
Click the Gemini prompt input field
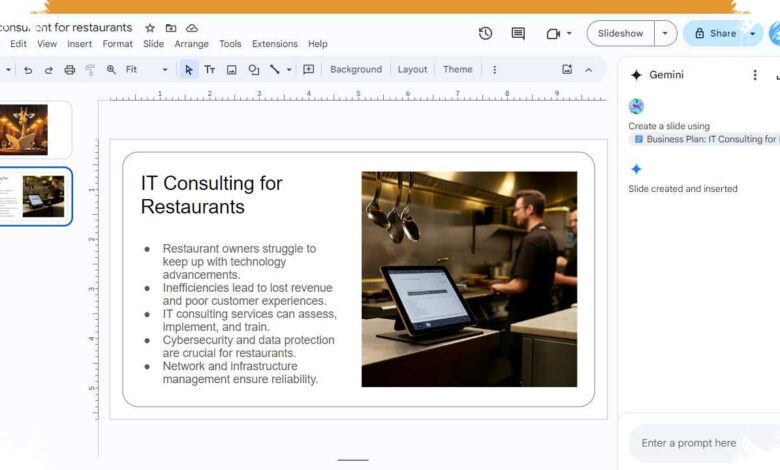[704, 443]
